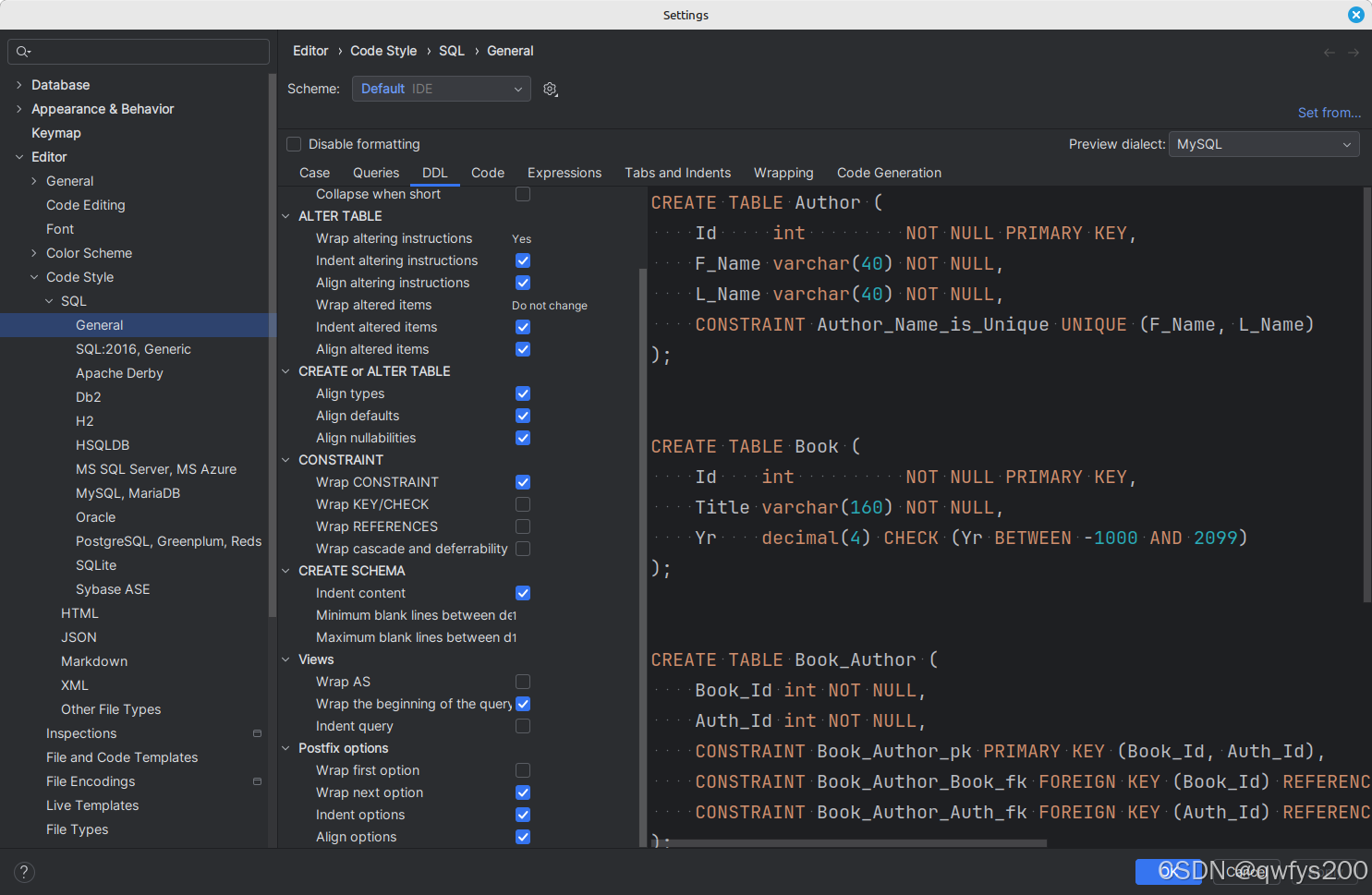
Task: Expand Appearance & Behavior tree node
Action: click(x=19, y=109)
